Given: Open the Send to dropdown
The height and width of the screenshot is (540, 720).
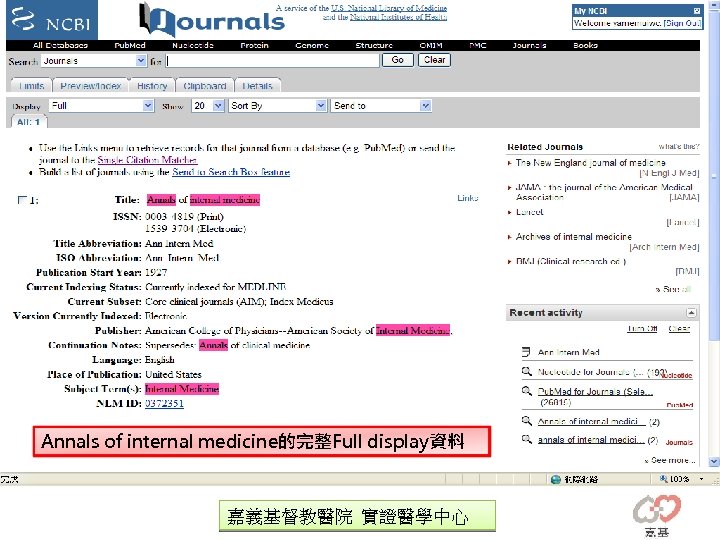Looking at the screenshot, I should point(426,106).
